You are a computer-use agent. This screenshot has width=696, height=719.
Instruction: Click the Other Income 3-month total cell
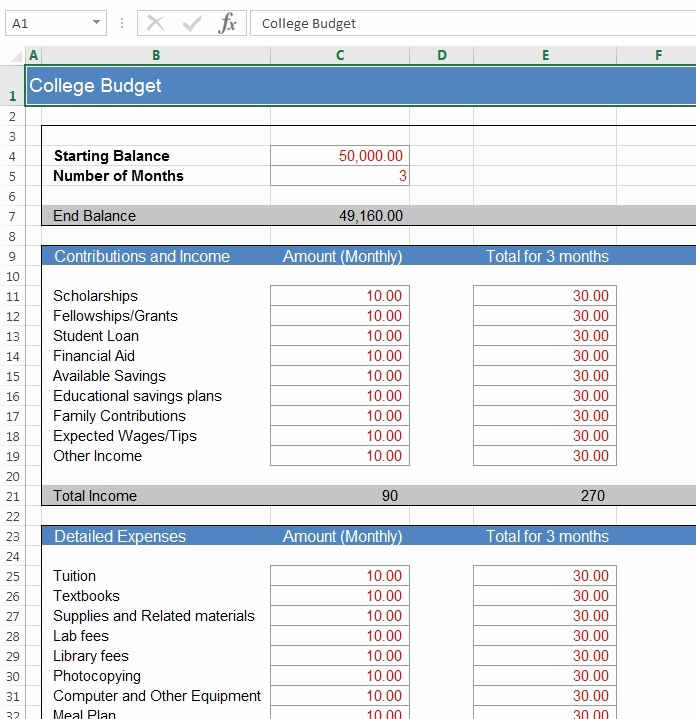point(545,456)
